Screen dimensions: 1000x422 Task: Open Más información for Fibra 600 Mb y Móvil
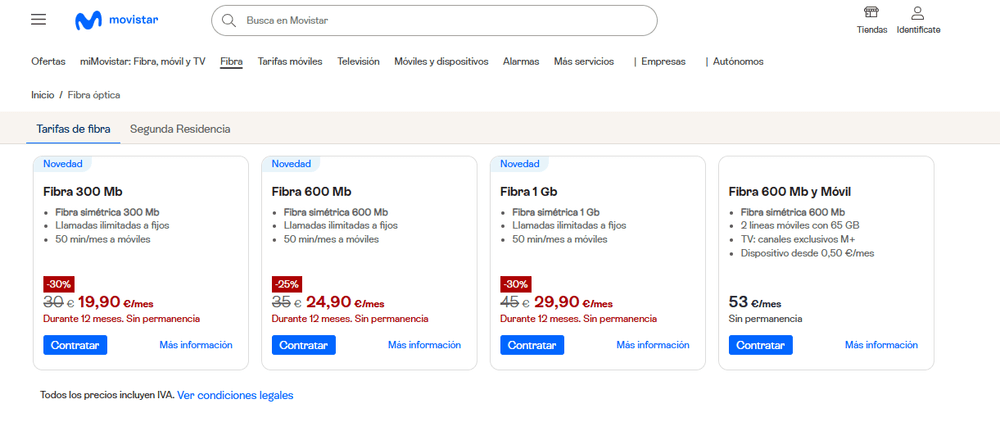(881, 345)
